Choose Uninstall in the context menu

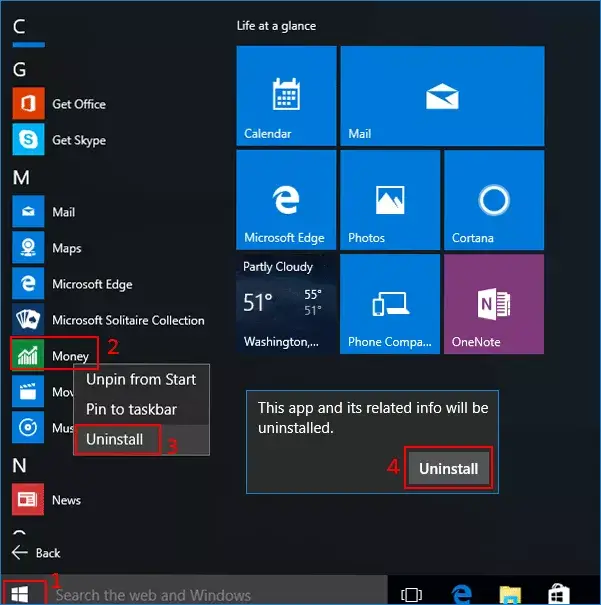point(141,439)
